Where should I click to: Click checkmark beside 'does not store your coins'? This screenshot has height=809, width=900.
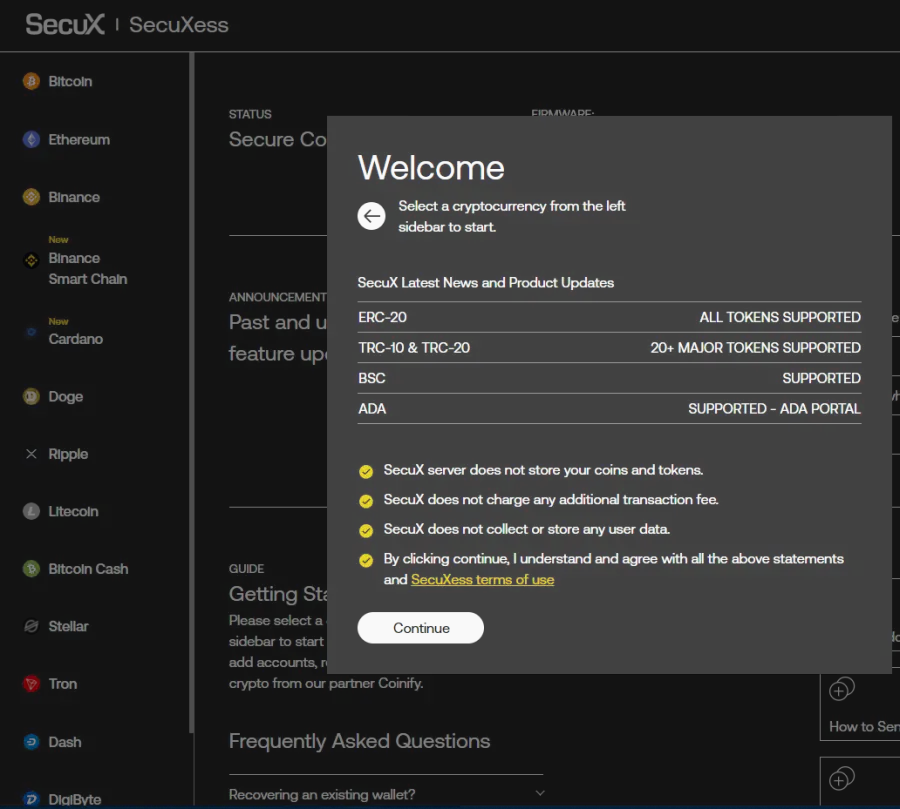coord(366,471)
